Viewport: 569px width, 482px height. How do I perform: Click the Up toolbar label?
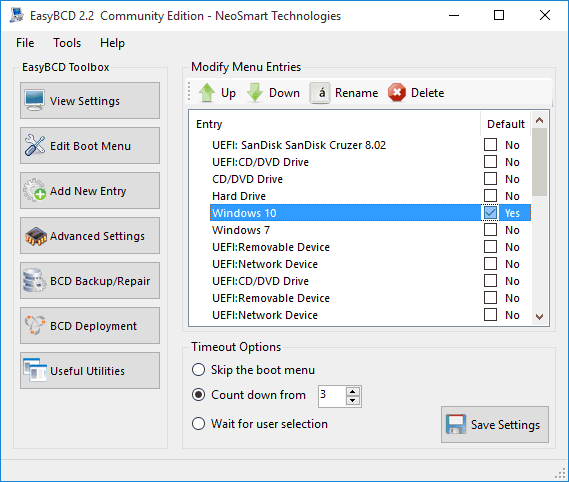click(228, 93)
